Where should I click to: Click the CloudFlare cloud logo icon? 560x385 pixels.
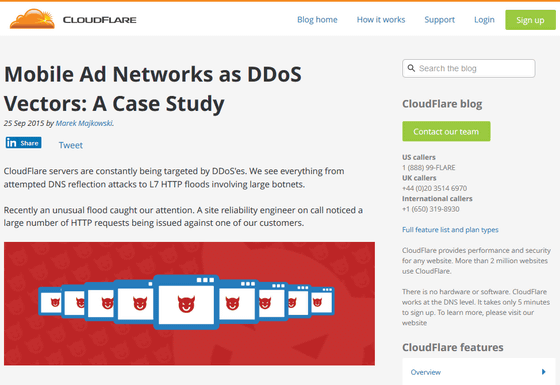pyautogui.click(x=32, y=19)
